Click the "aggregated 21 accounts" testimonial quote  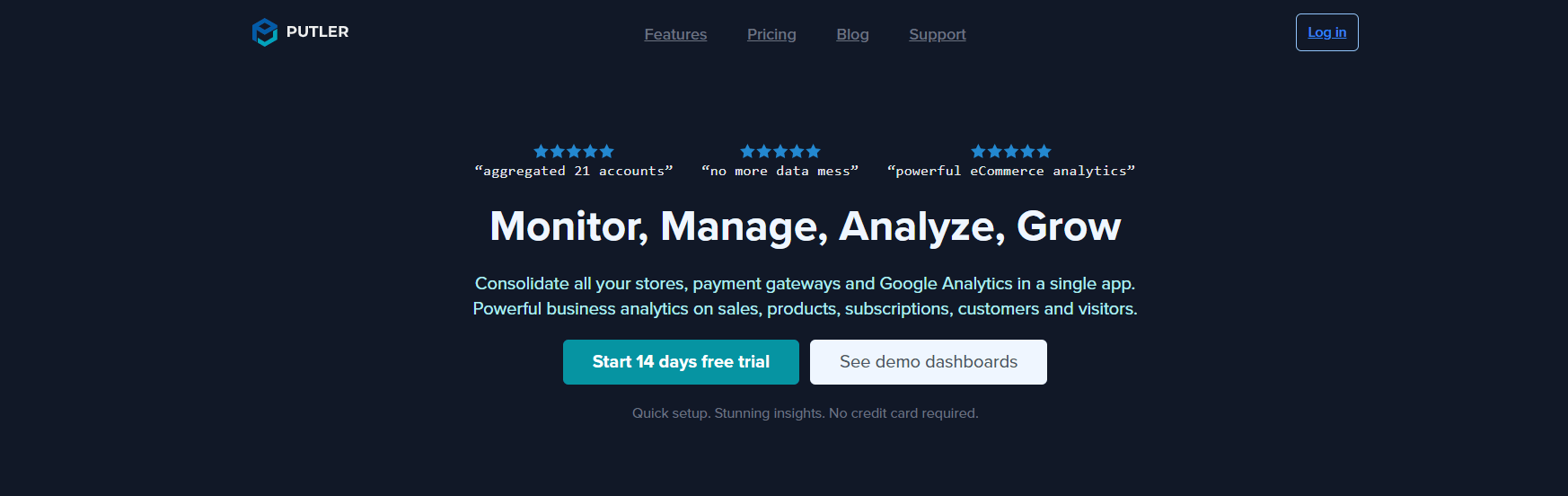[574, 171]
